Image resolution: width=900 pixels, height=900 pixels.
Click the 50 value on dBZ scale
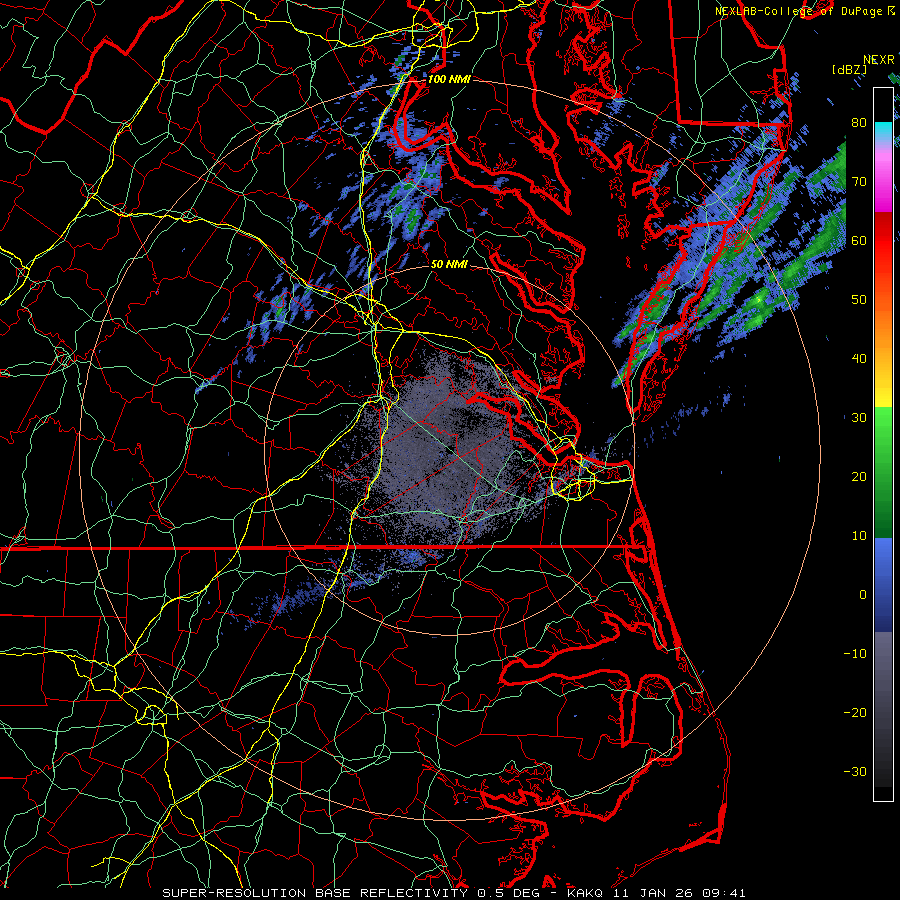tap(859, 300)
